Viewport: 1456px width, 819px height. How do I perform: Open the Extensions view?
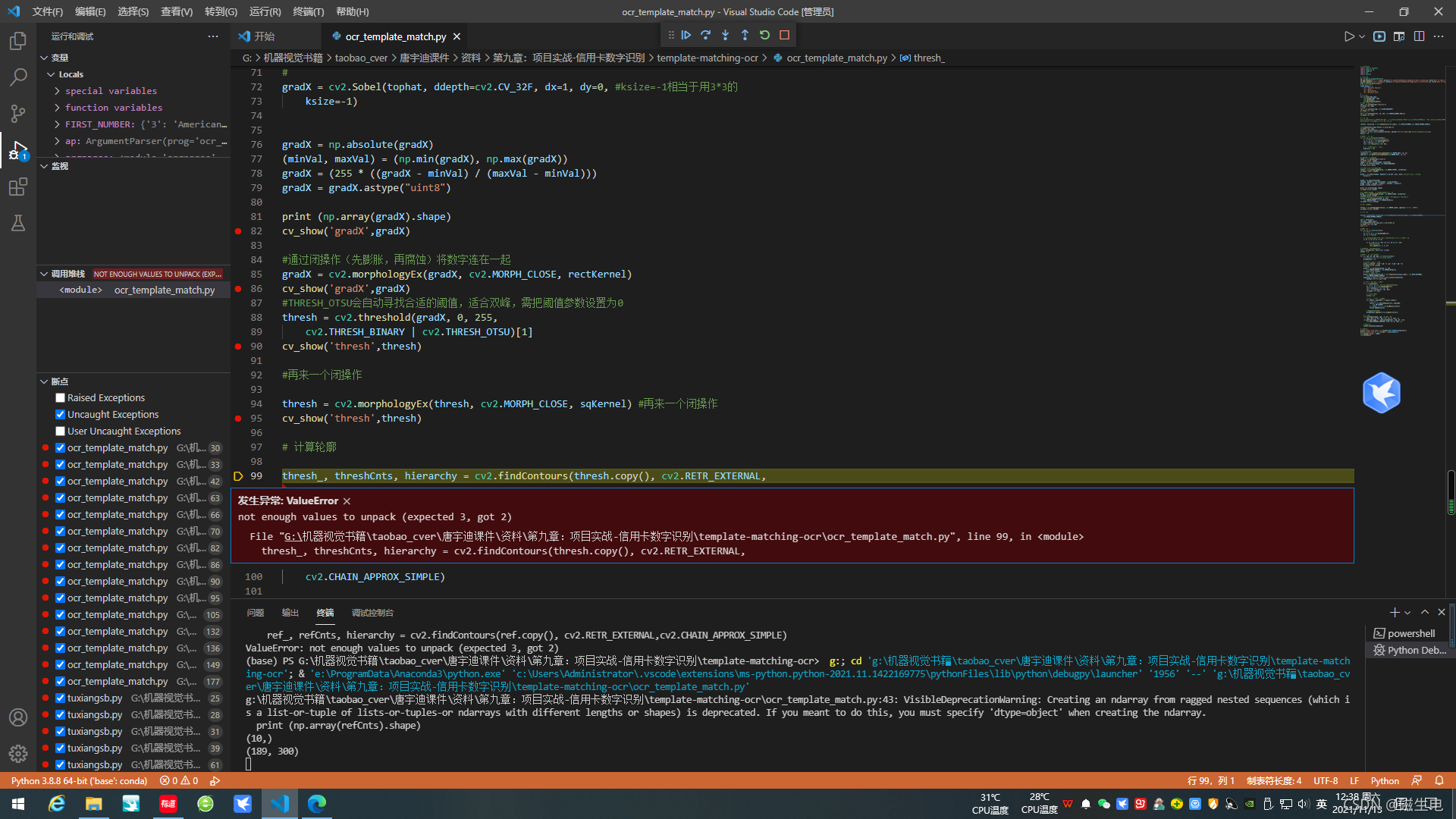(x=18, y=187)
